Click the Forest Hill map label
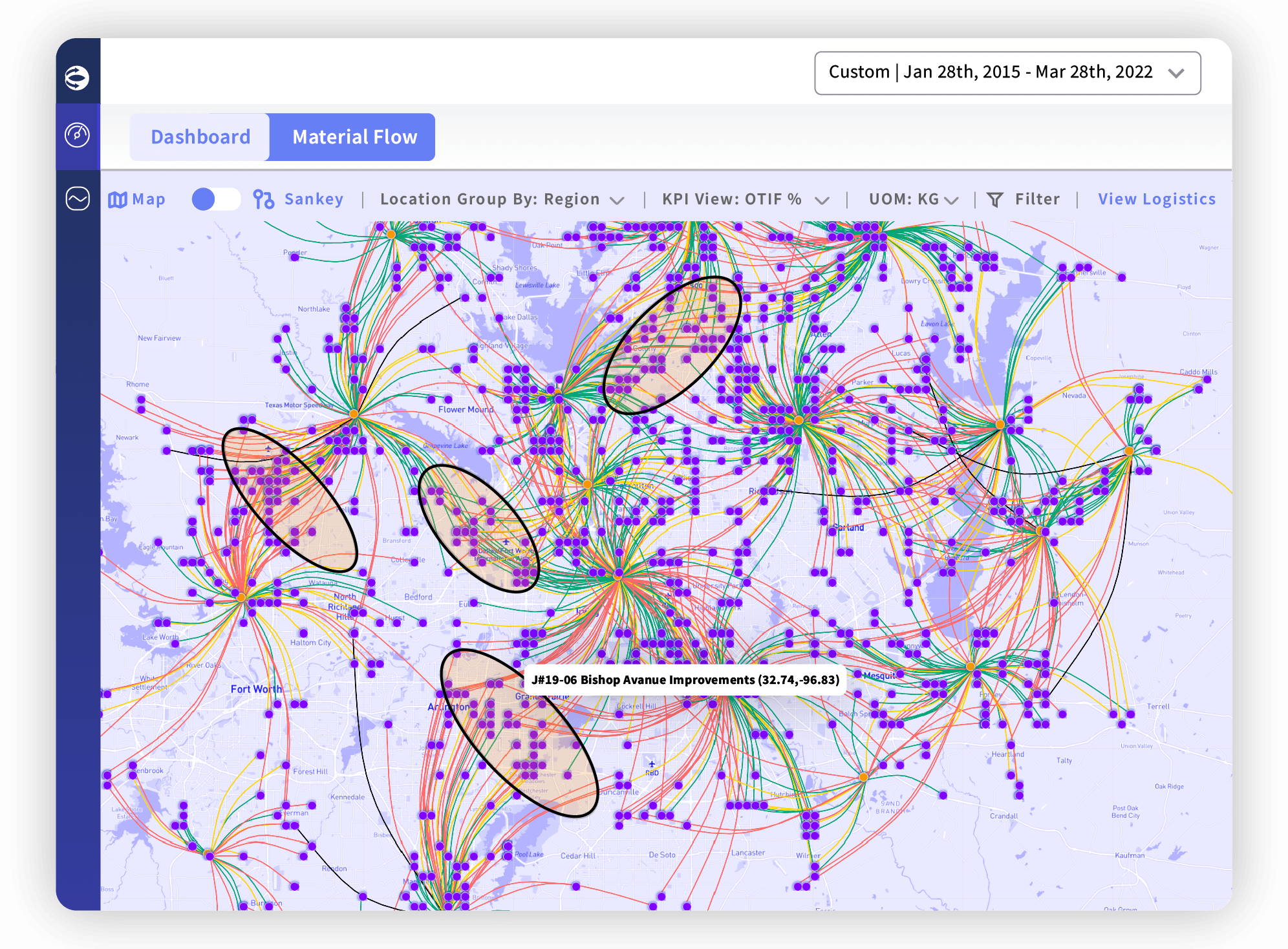The width and height of the screenshot is (1288, 949). click(x=310, y=771)
